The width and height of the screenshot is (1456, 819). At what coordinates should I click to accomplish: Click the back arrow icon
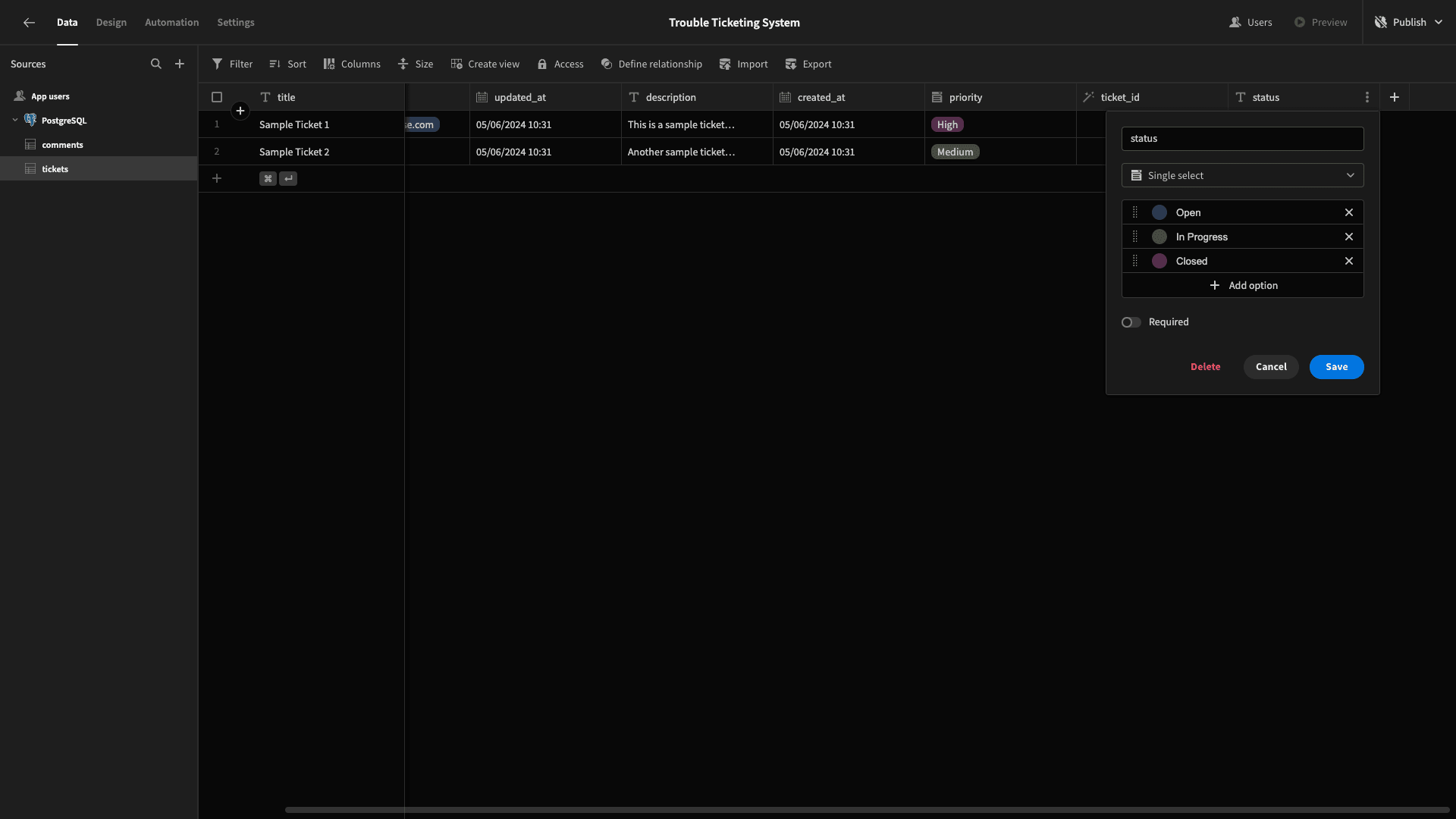click(x=29, y=23)
